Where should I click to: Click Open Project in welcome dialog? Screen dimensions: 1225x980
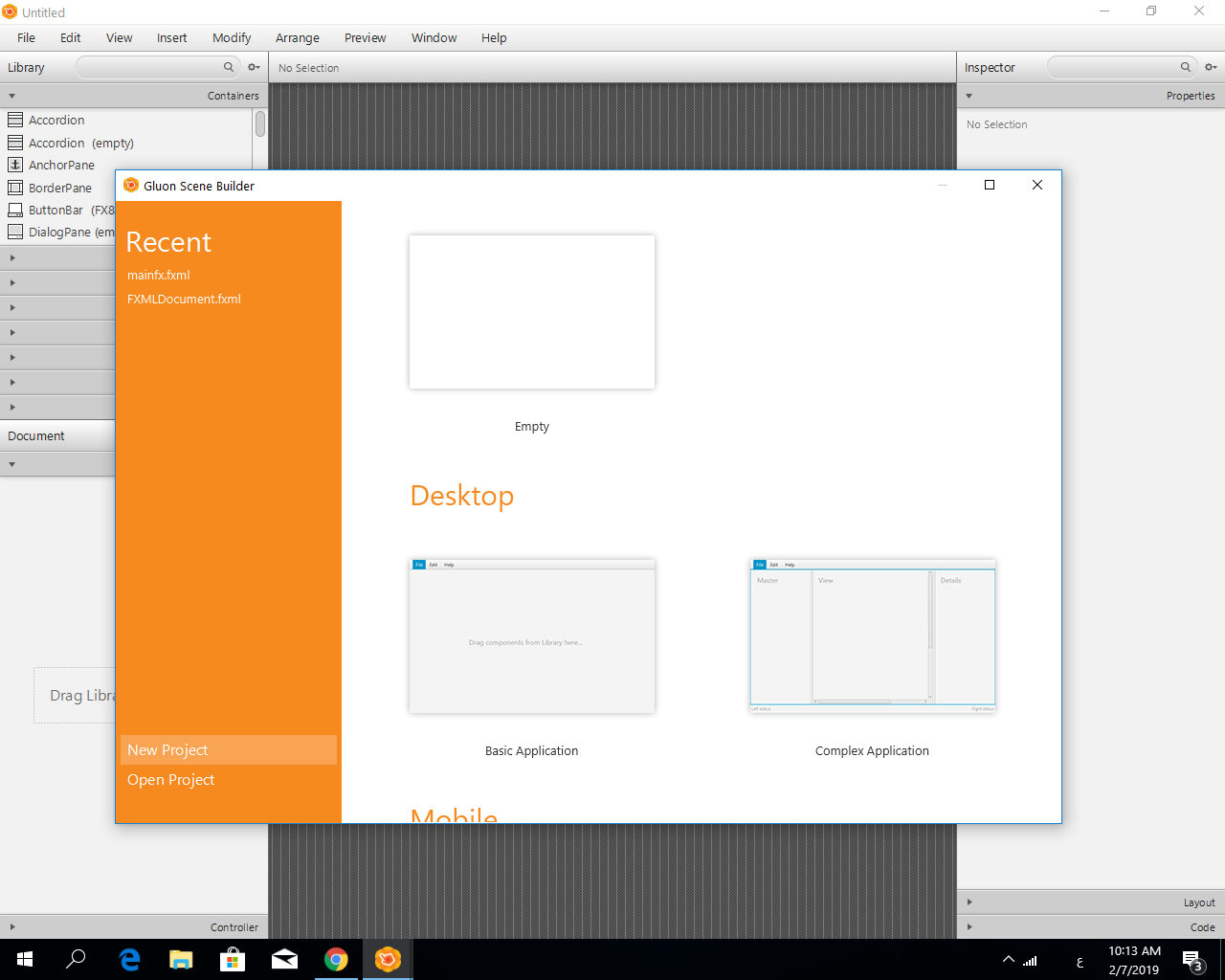click(229, 780)
